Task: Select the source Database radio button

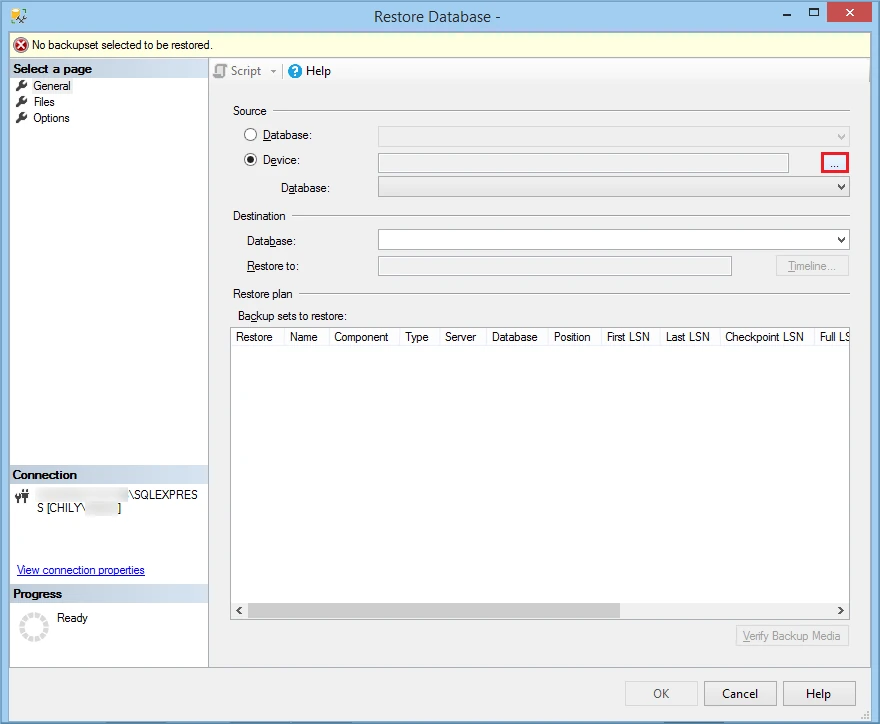Action: pyautogui.click(x=250, y=135)
